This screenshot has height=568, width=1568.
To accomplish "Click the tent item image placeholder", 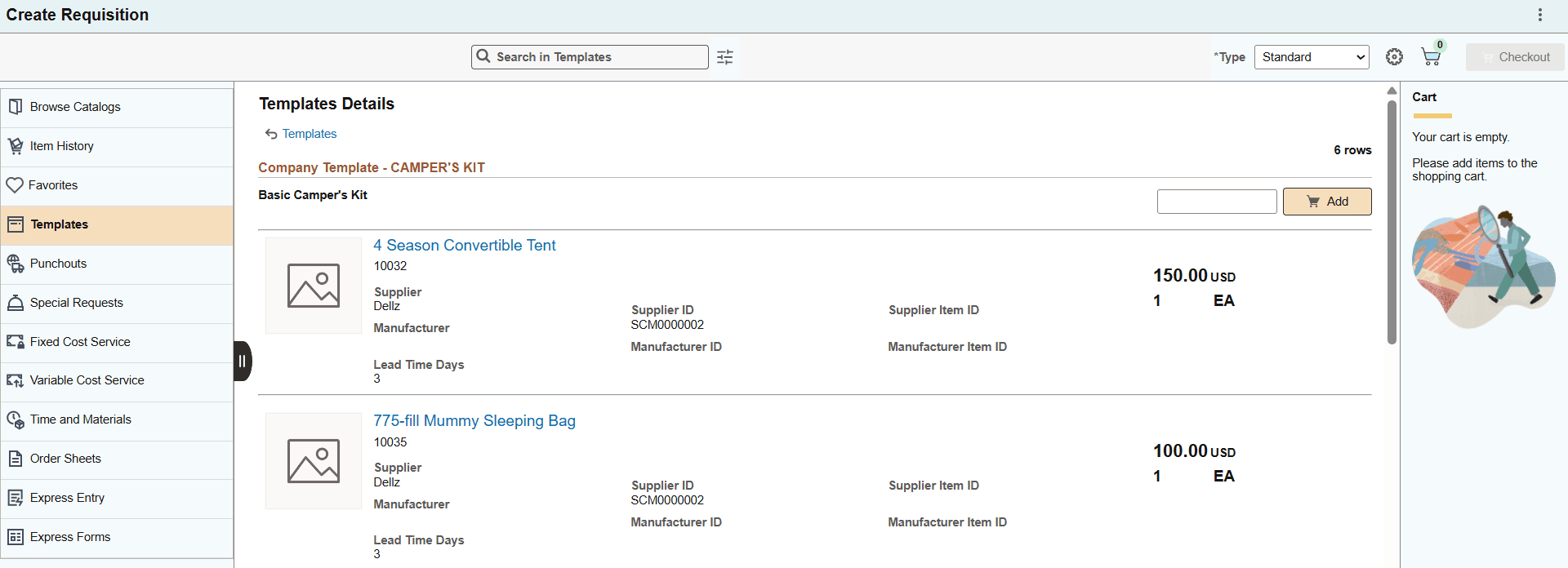I will pos(314,286).
